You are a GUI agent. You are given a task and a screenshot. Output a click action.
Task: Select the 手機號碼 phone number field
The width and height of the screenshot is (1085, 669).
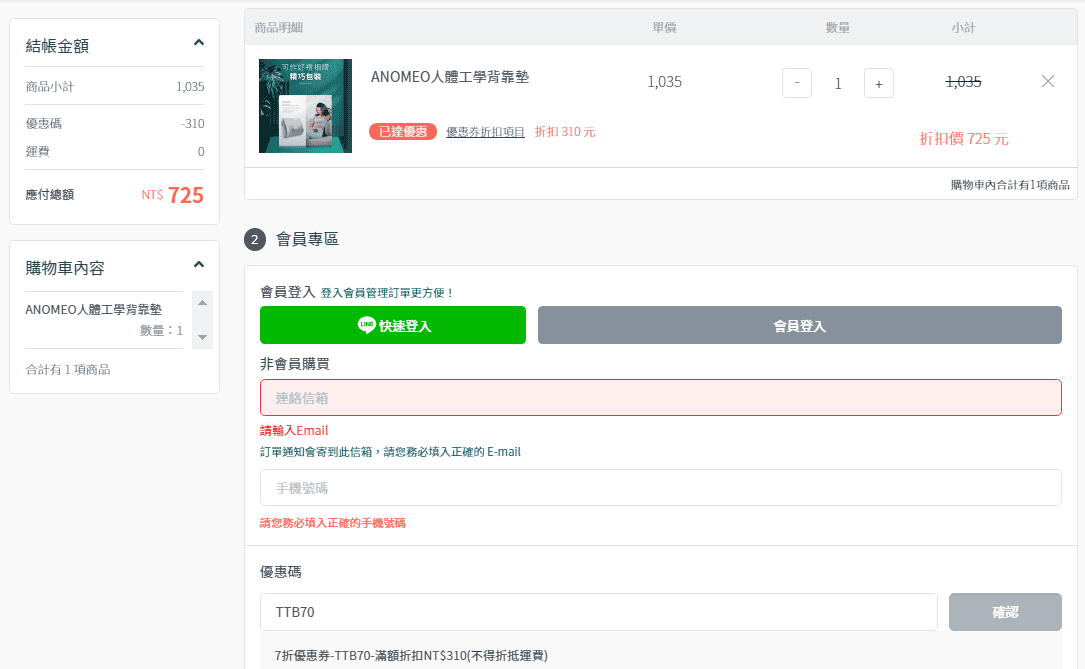pyautogui.click(x=660, y=487)
